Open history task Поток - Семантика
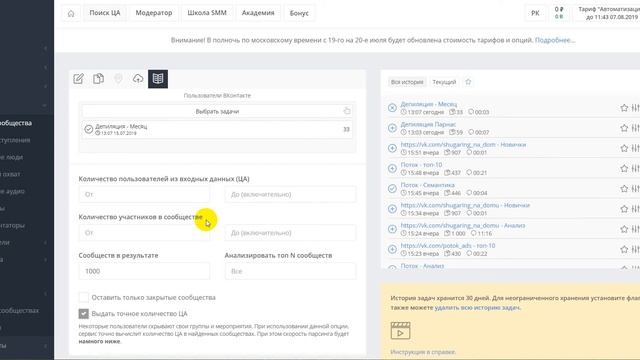 427,185
